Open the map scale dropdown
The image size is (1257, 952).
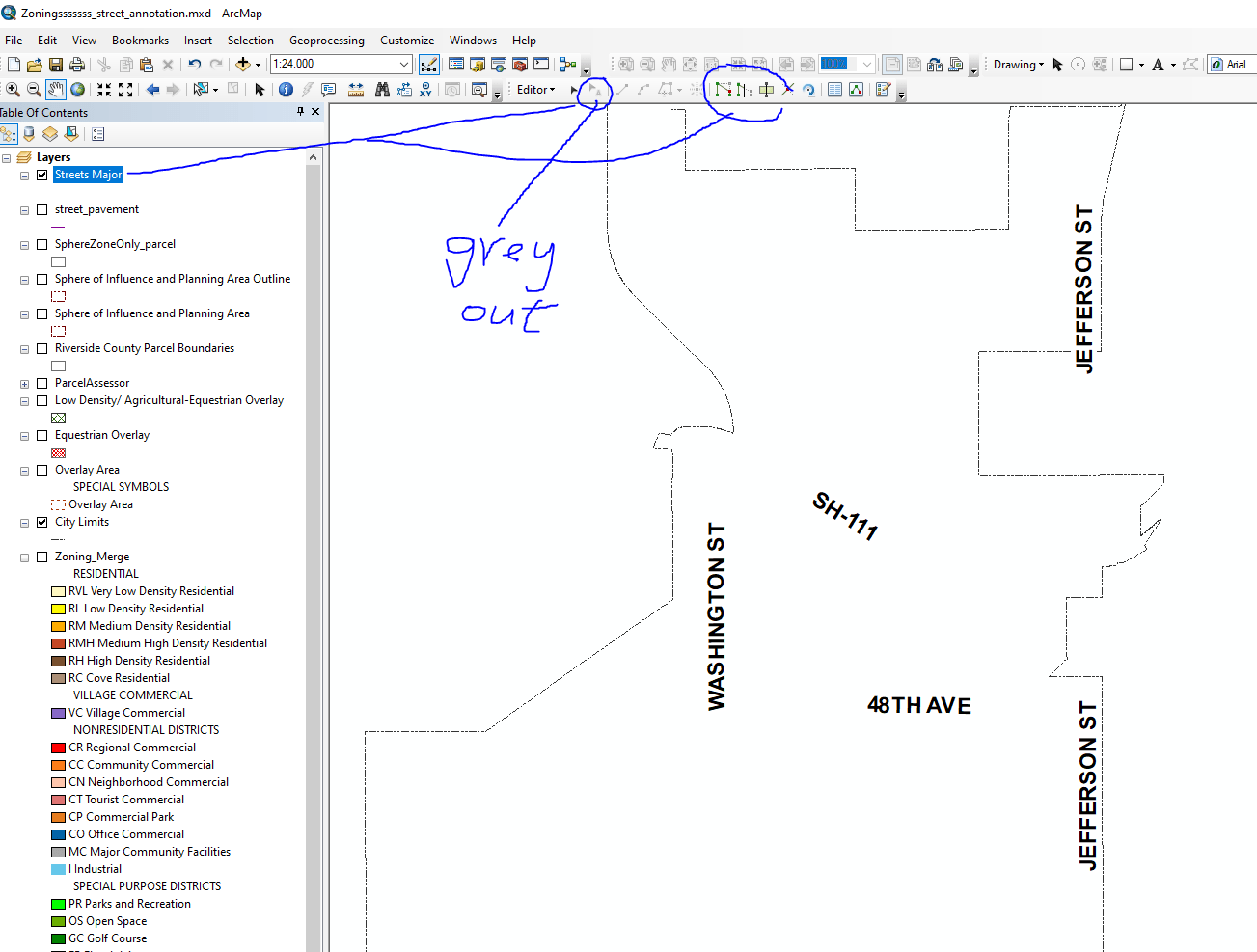click(x=405, y=64)
